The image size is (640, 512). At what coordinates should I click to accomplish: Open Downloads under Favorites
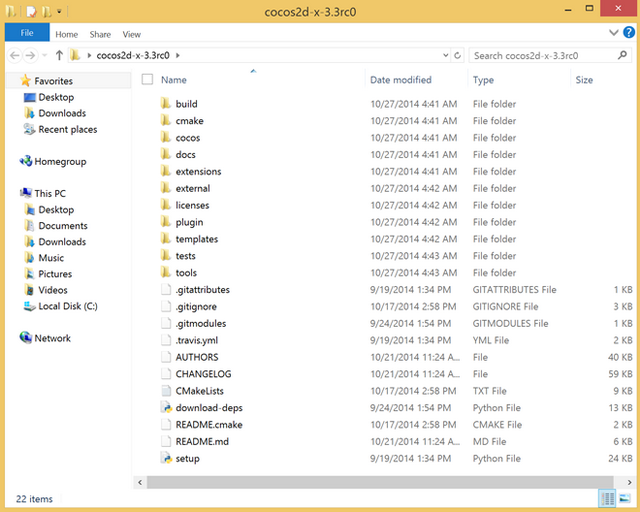click(62, 113)
